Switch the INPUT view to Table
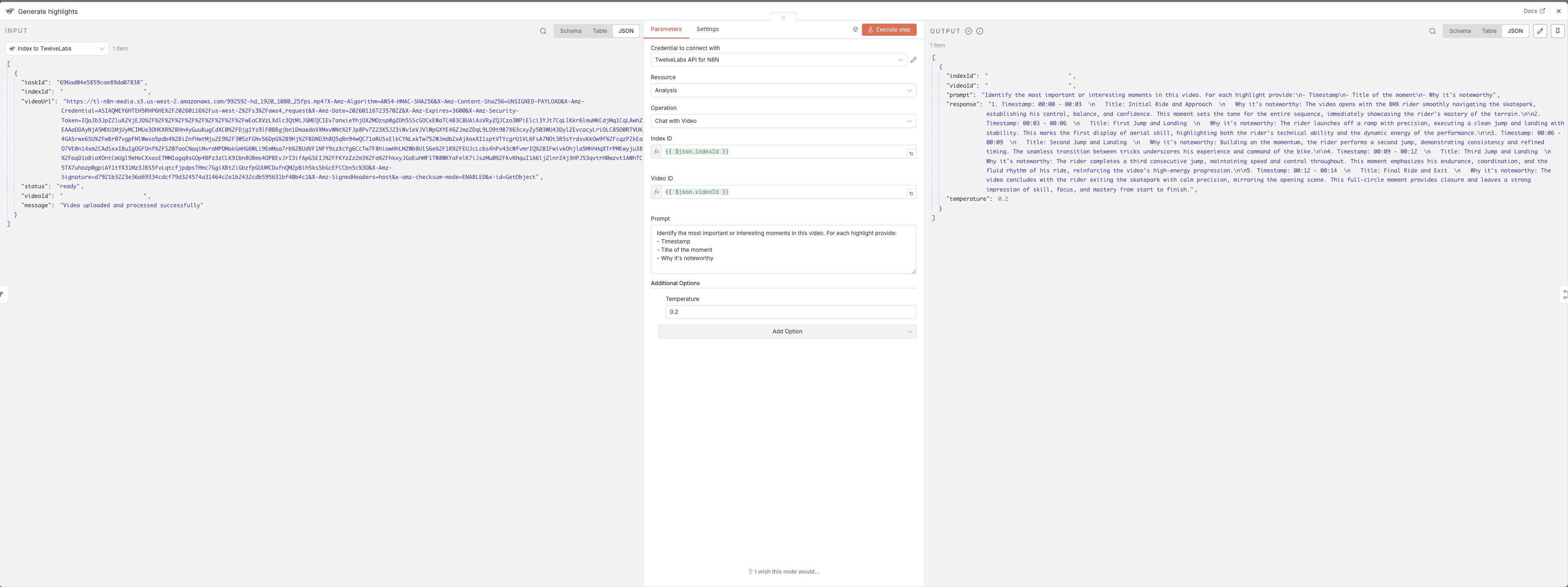 tap(599, 31)
